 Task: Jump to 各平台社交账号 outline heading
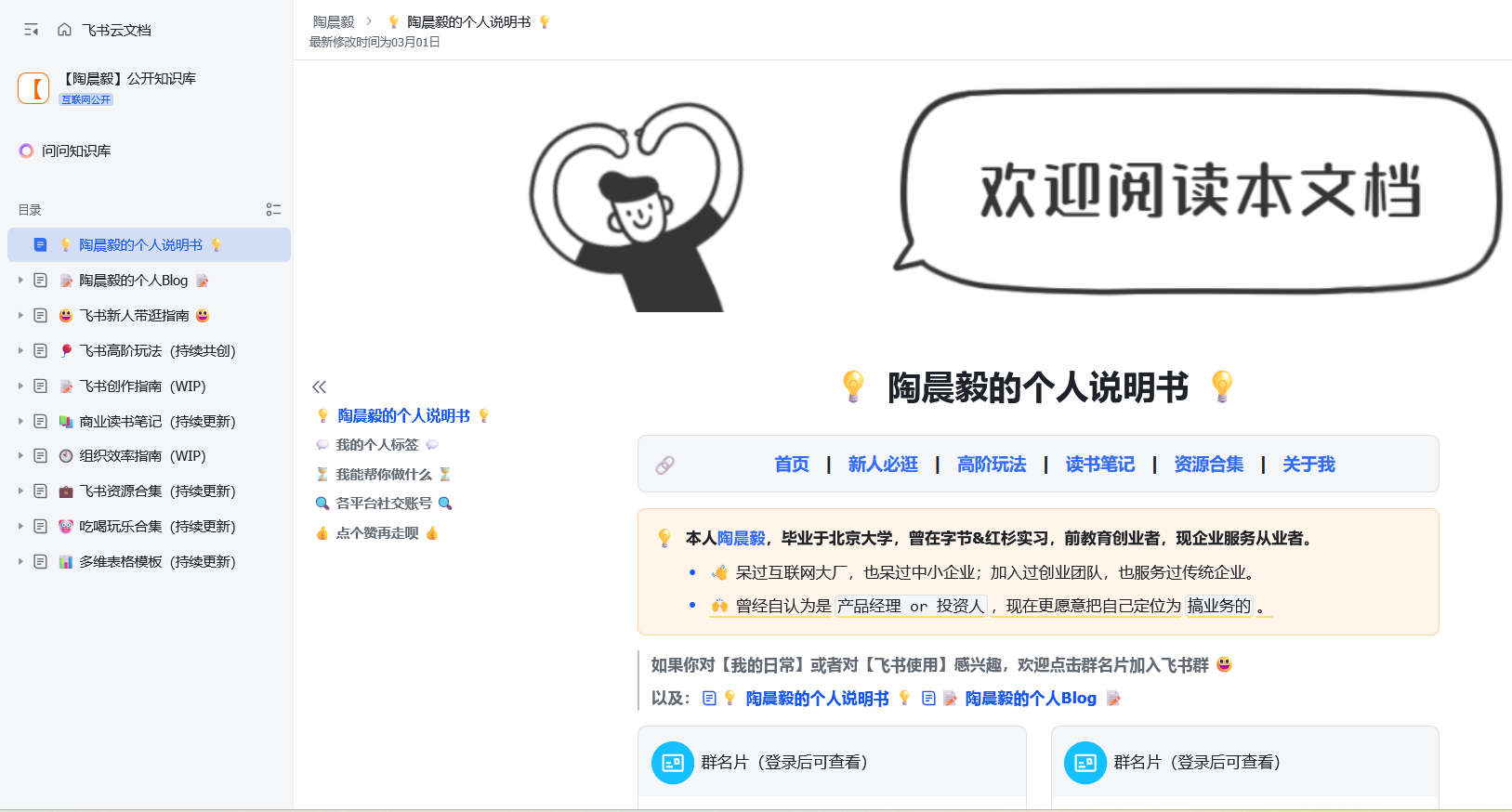coord(384,504)
